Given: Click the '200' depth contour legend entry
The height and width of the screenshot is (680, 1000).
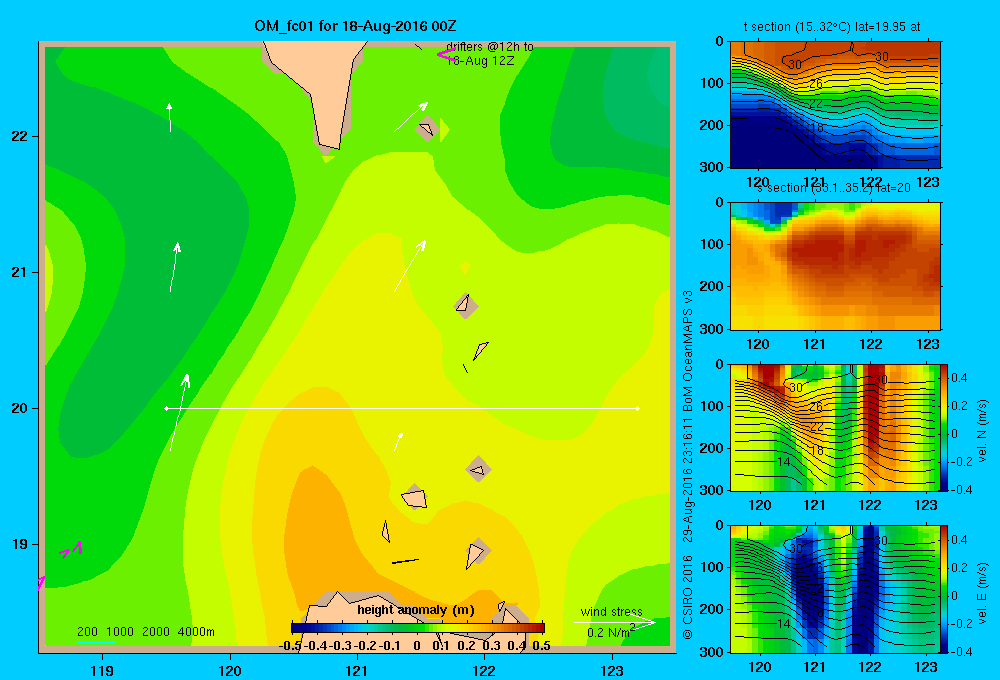Looking at the screenshot, I should [x=87, y=632].
